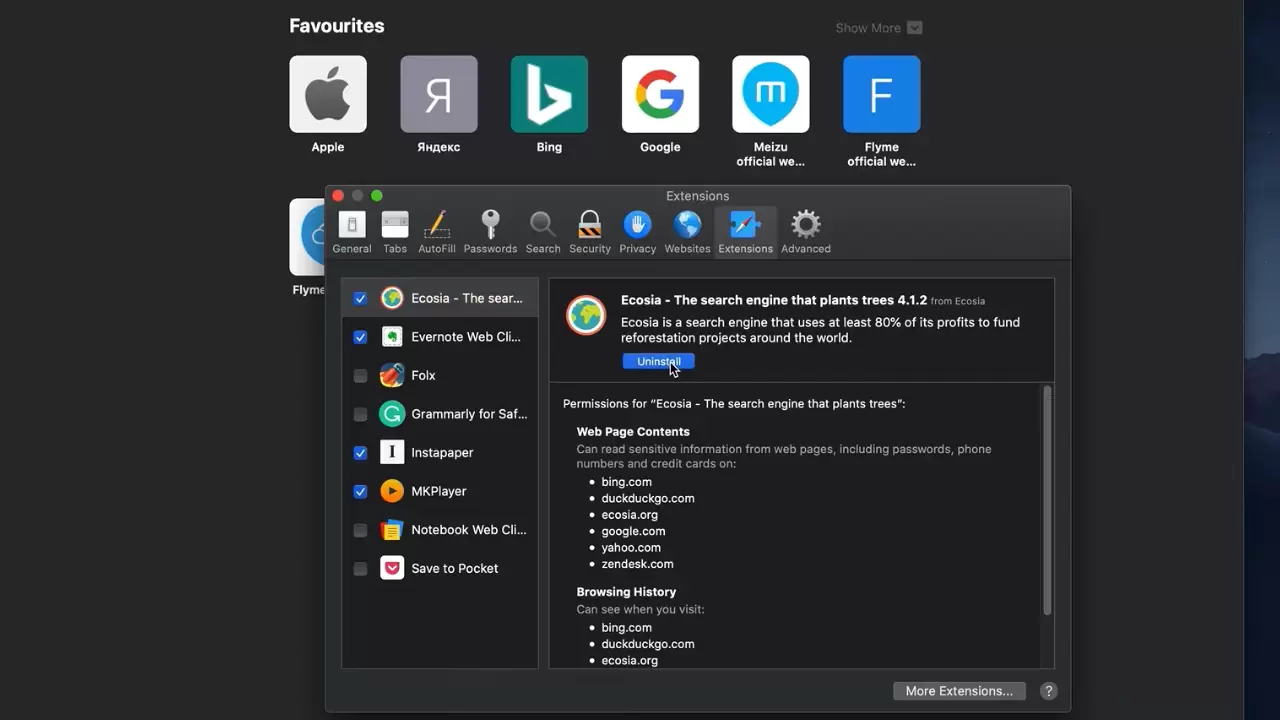This screenshot has width=1280, height=720.
Task: Click the Browsing History heading
Action: tap(626, 592)
